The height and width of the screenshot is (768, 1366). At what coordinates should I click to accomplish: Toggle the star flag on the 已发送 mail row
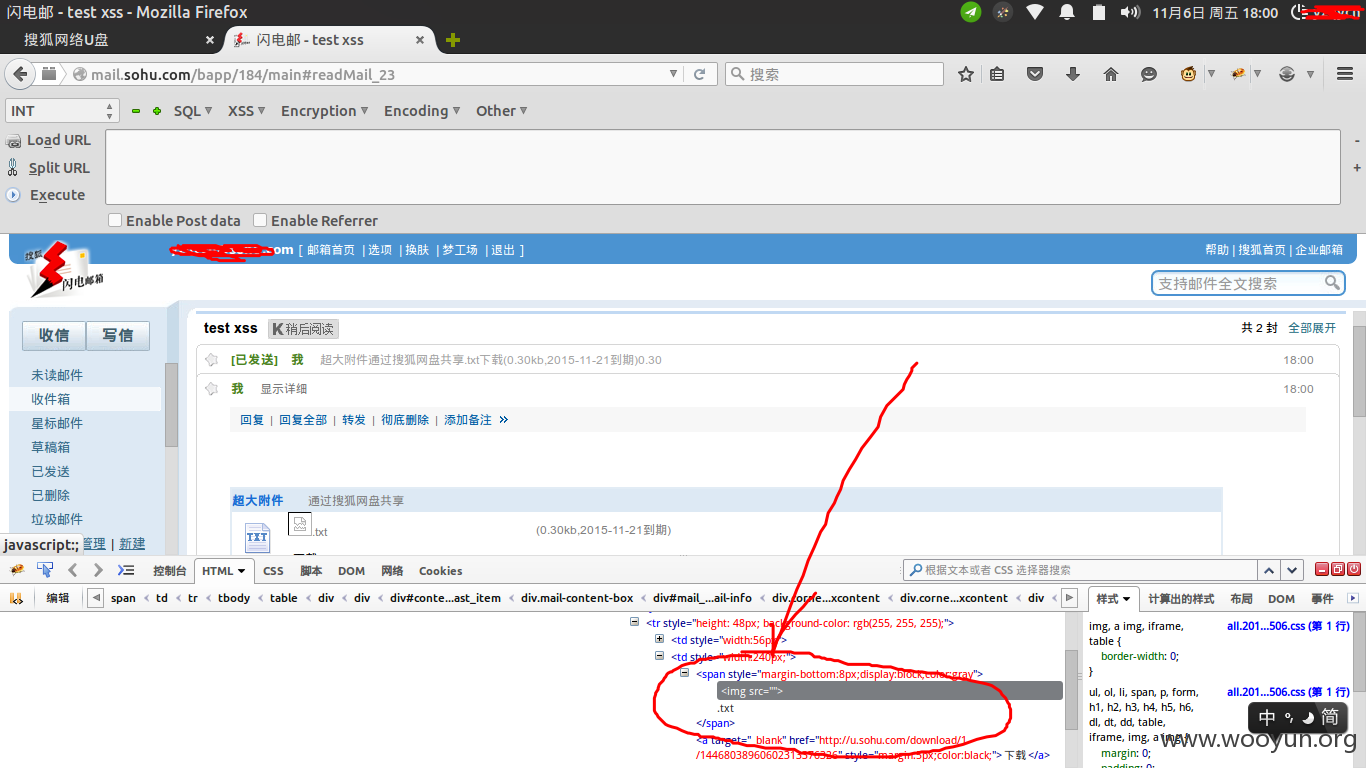click(212, 360)
